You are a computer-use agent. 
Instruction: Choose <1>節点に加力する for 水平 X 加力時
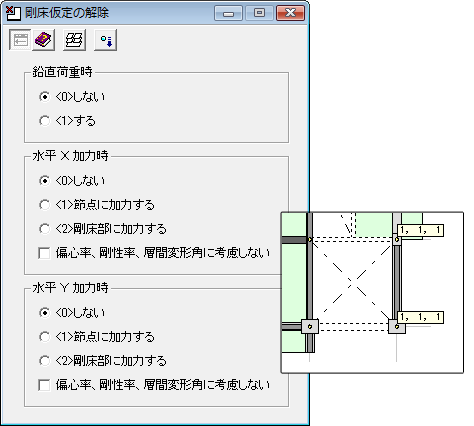click(x=44, y=205)
